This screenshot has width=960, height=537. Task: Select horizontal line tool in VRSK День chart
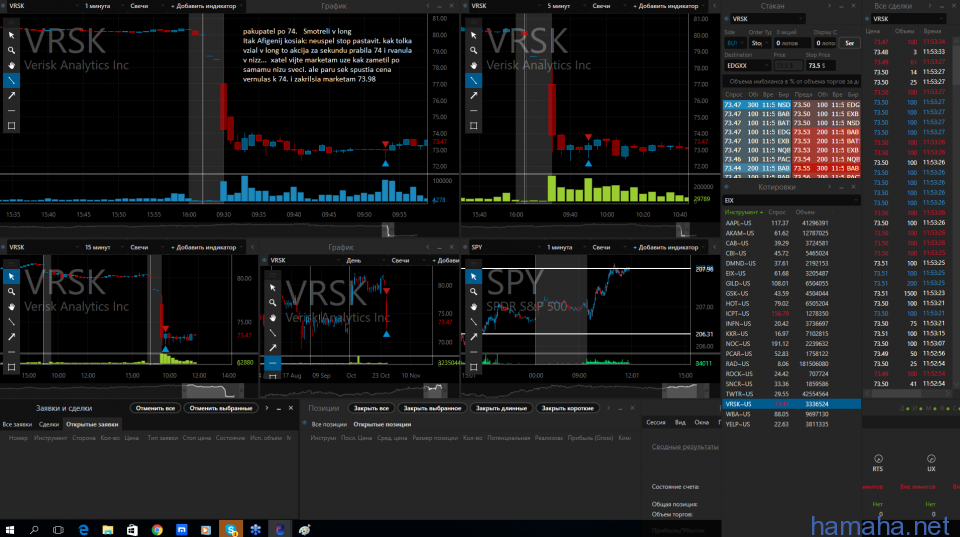tap(272, 363)
